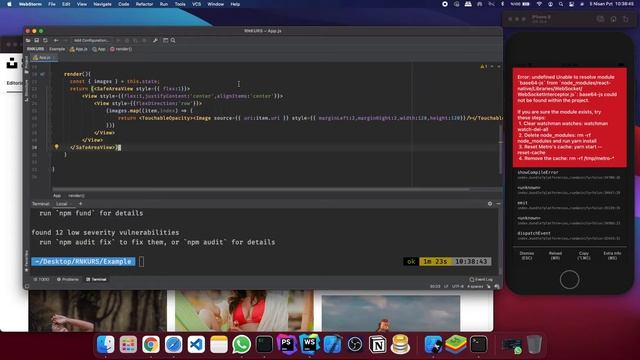Open PhpStorm from the dock
640x360 pixels.
tap(287, 344)
